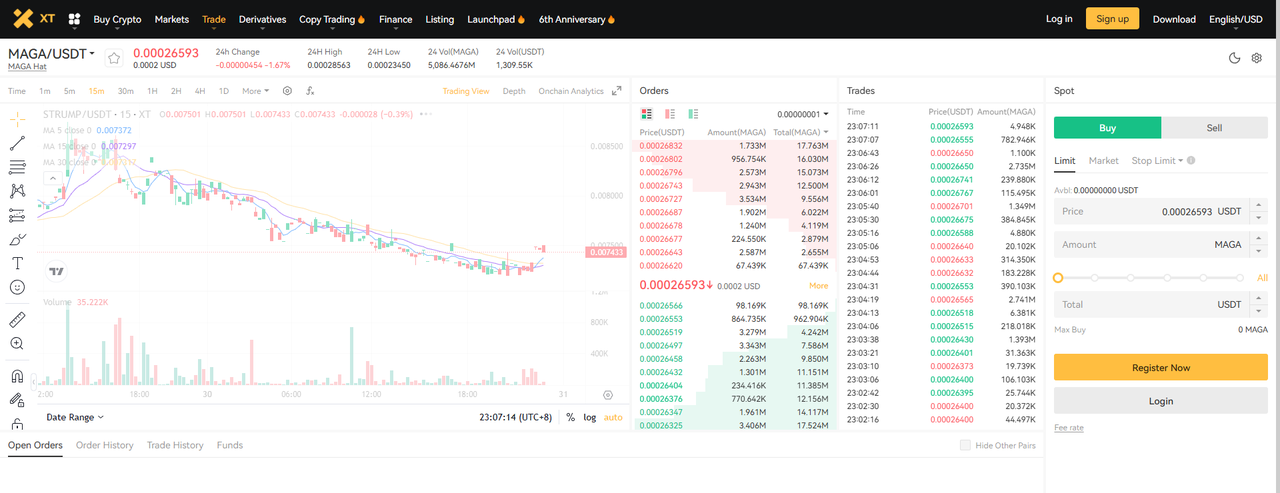This screenshot has height=493, width=1280.
Task: Click Log in
Action: [x=1059, y=19]
